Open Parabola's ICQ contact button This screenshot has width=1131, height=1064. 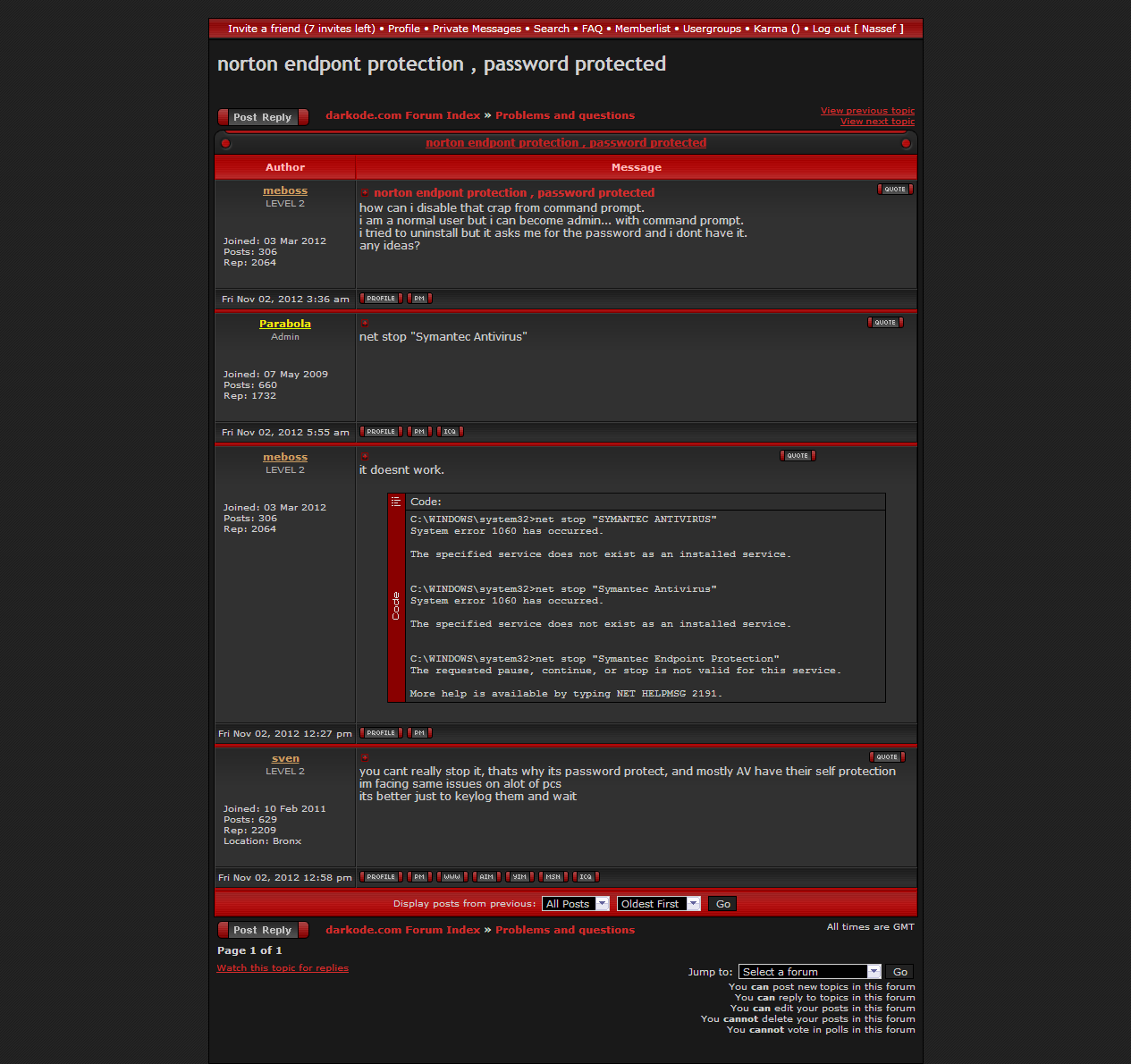[x=450, y=432]
